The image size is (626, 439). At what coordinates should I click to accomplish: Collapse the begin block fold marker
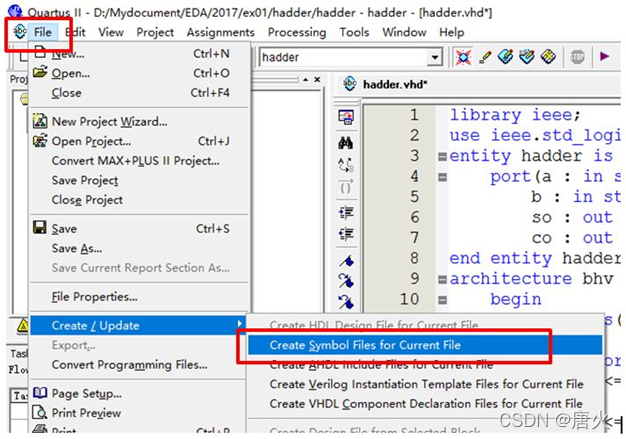442,300
